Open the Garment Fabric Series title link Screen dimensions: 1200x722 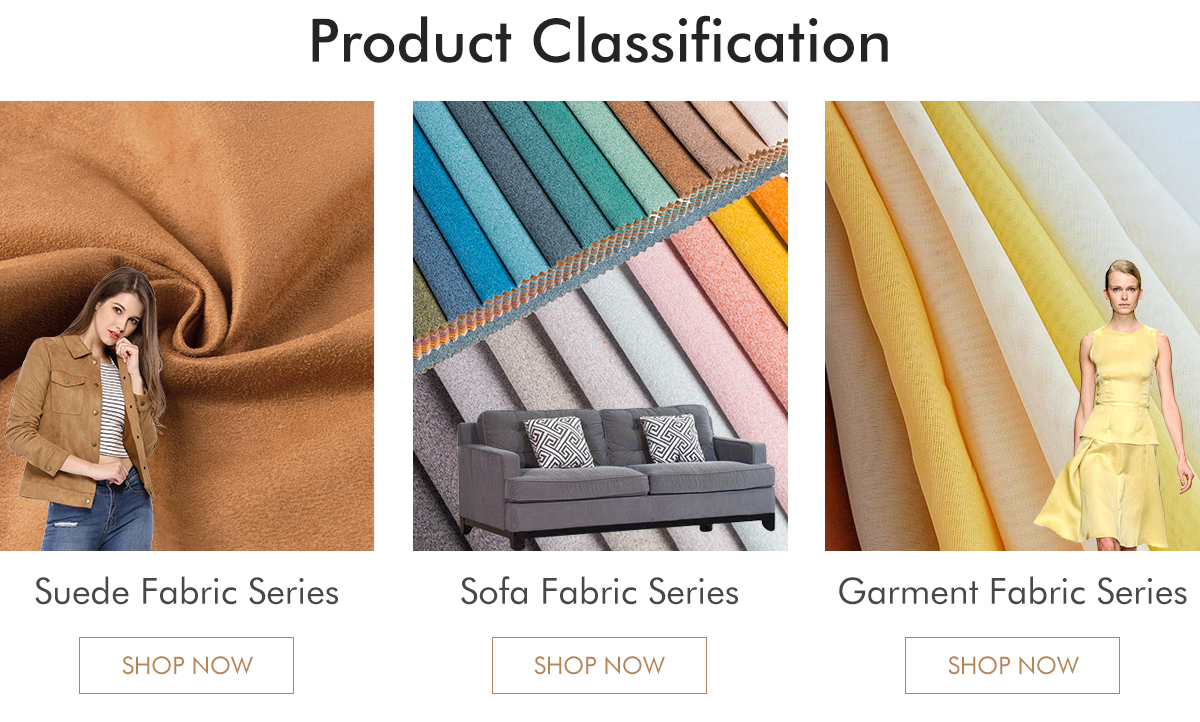pyautogui.click(x=1012, y=591)
